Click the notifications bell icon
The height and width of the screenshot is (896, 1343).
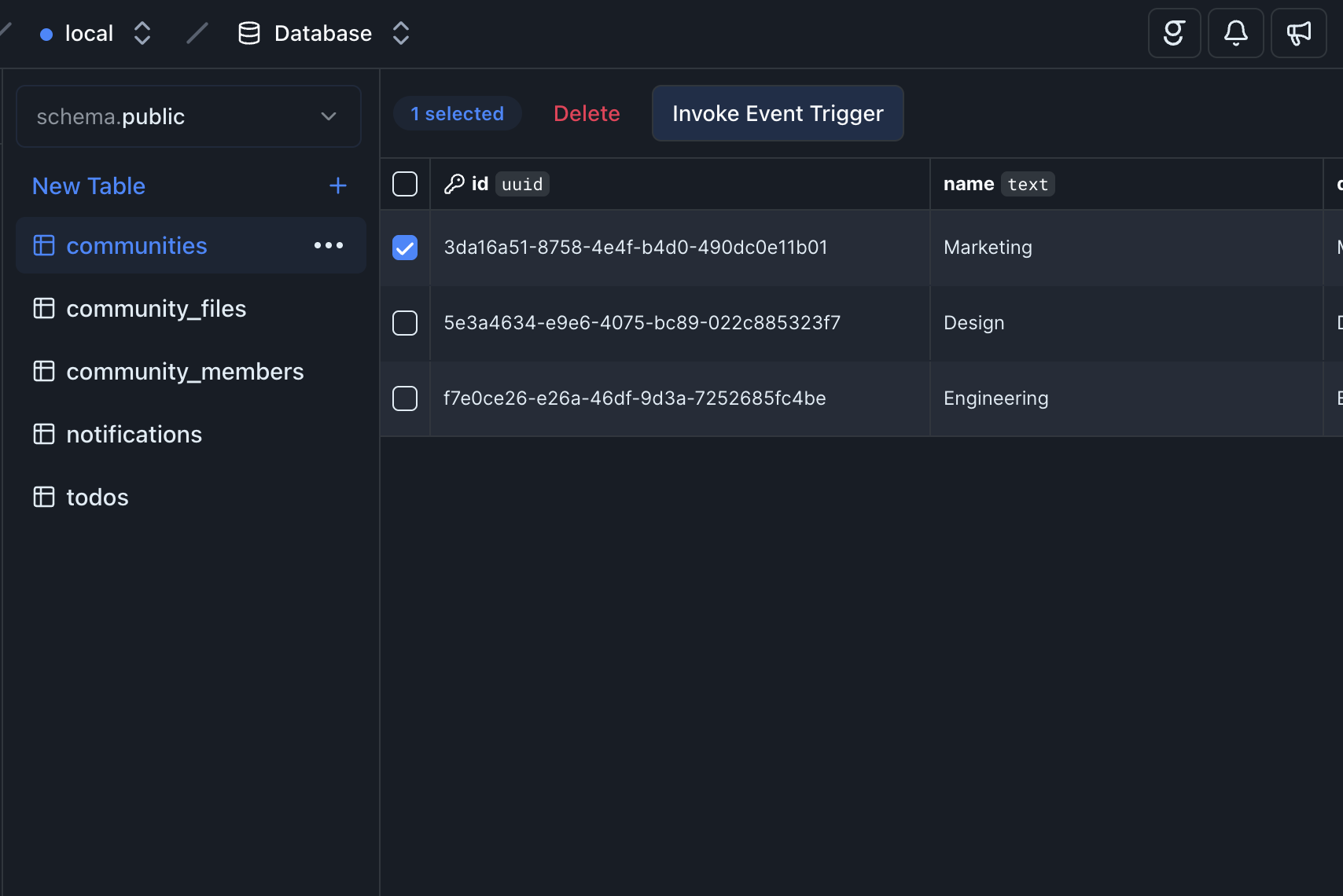(x=1235, y=33)
